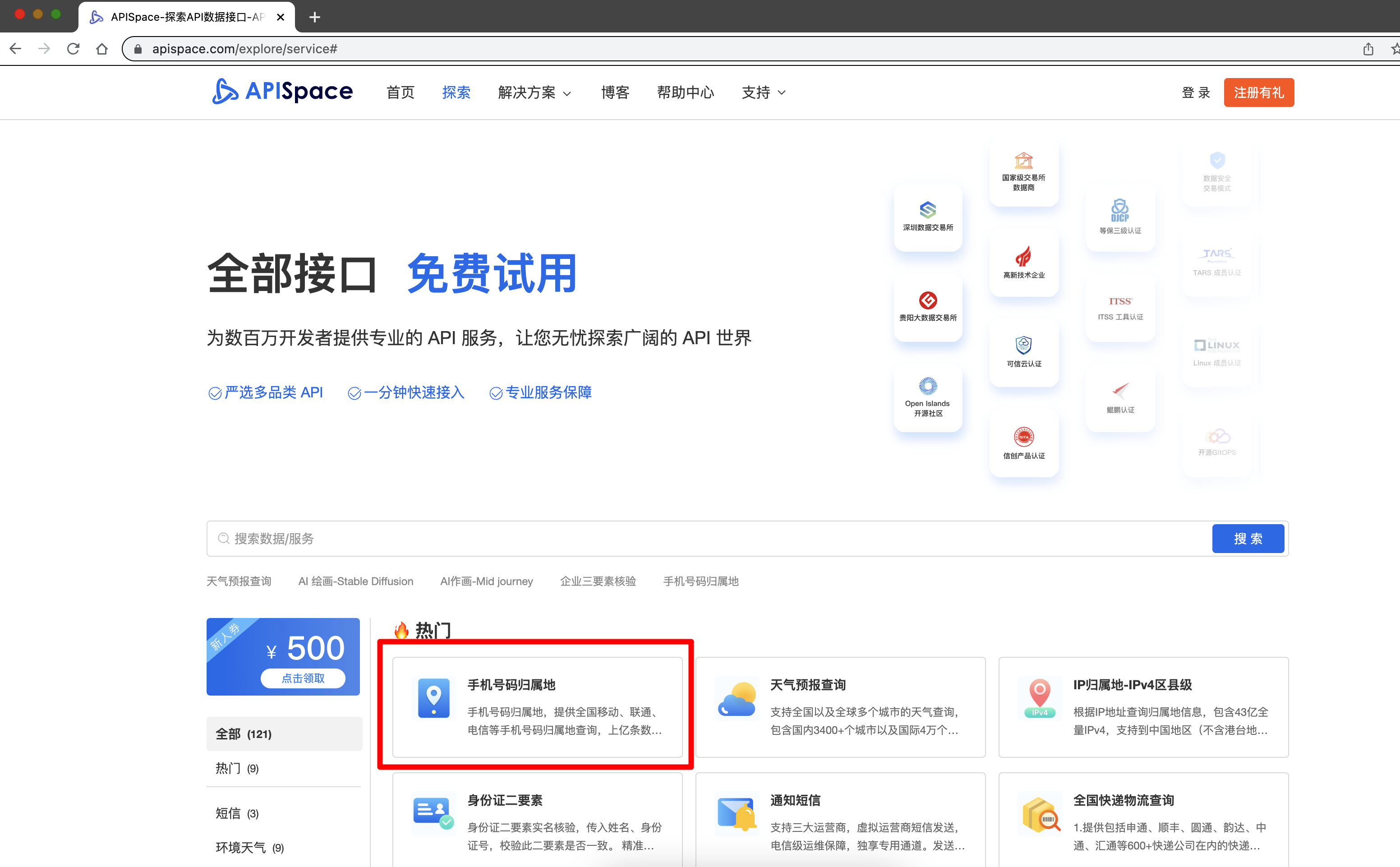This screenshot has width=1400, height=867.
Task: Click suggested search 企业三要素核验
Action: point(598,581)
